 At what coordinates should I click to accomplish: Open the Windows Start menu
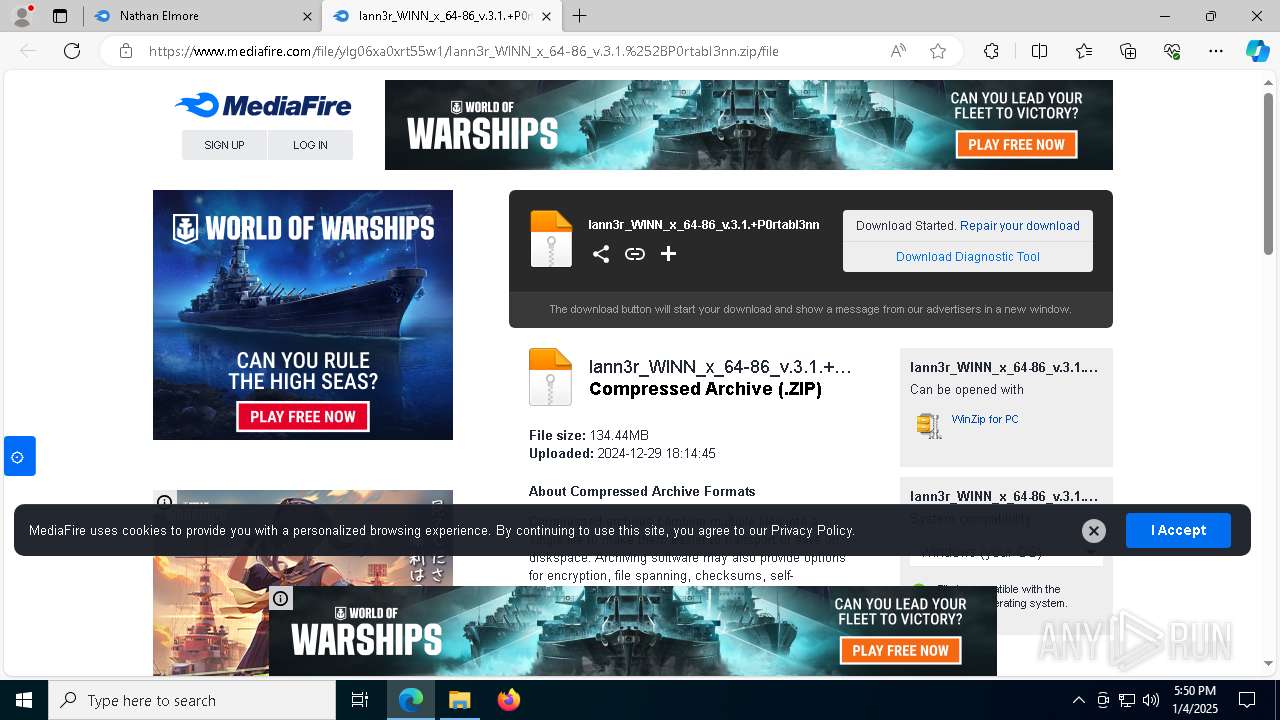[24, 700]
